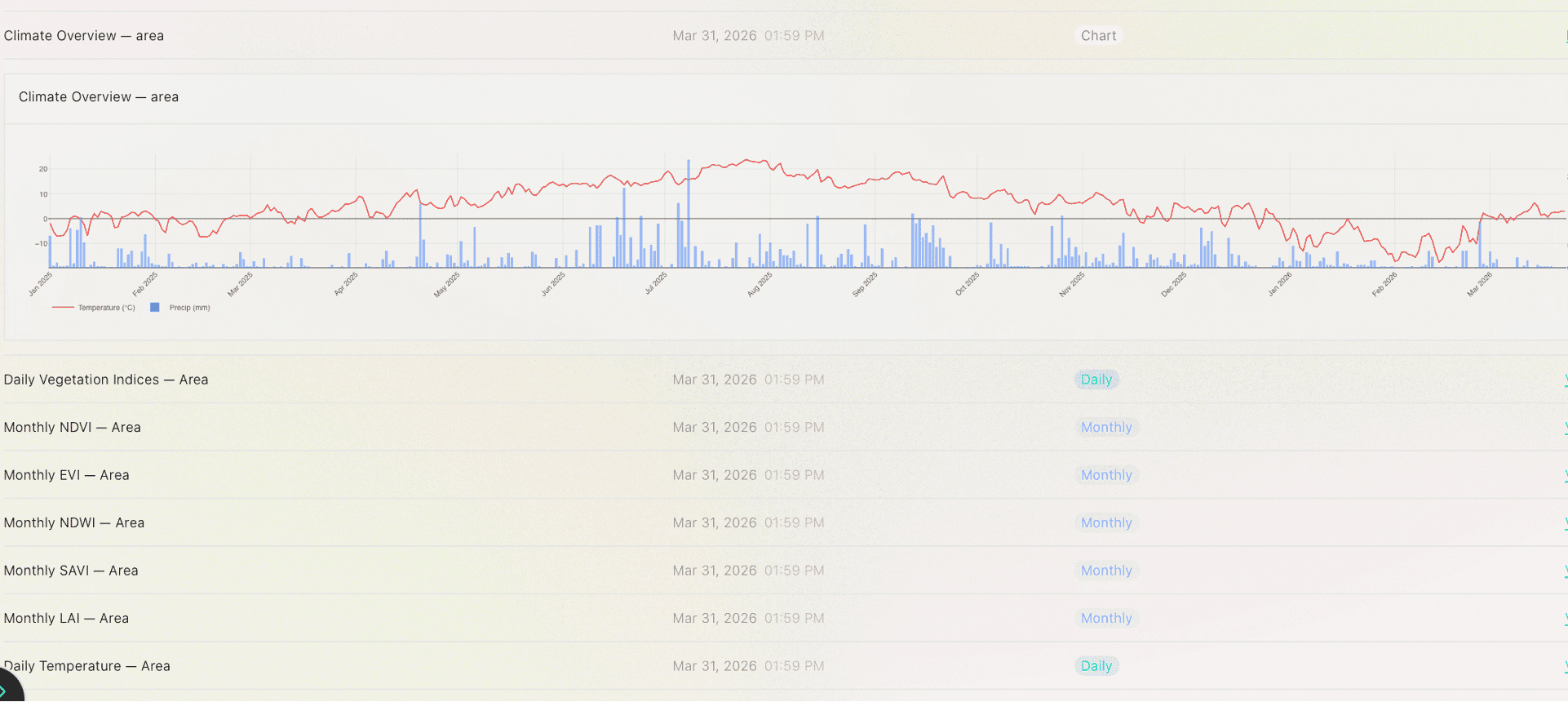Expand the Monthly NDWI row chevron
The width and height of the screenshot is (1568, 702).
point(1565,523)
